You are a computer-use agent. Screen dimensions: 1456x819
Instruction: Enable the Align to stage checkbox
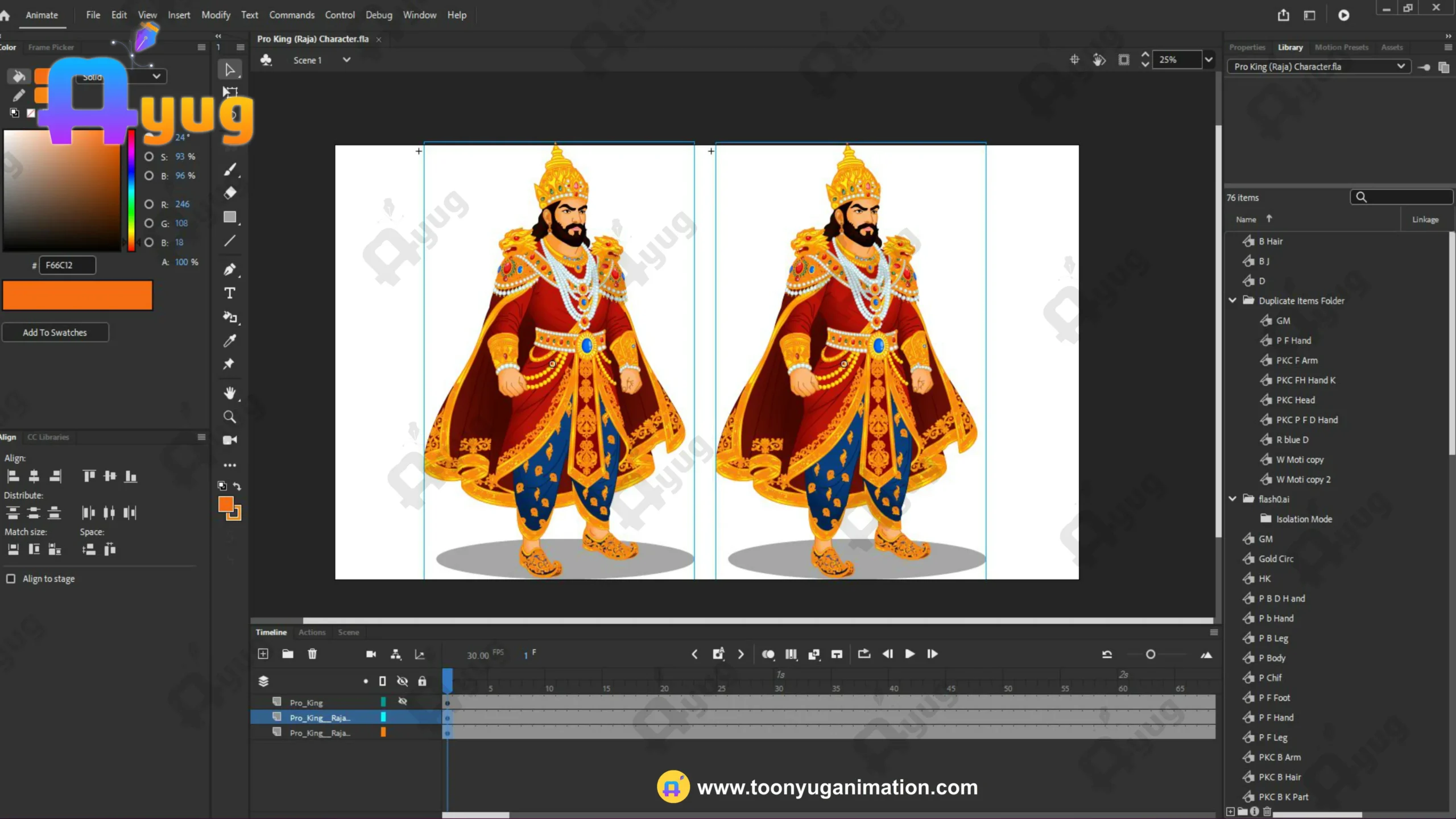[11, 578]
